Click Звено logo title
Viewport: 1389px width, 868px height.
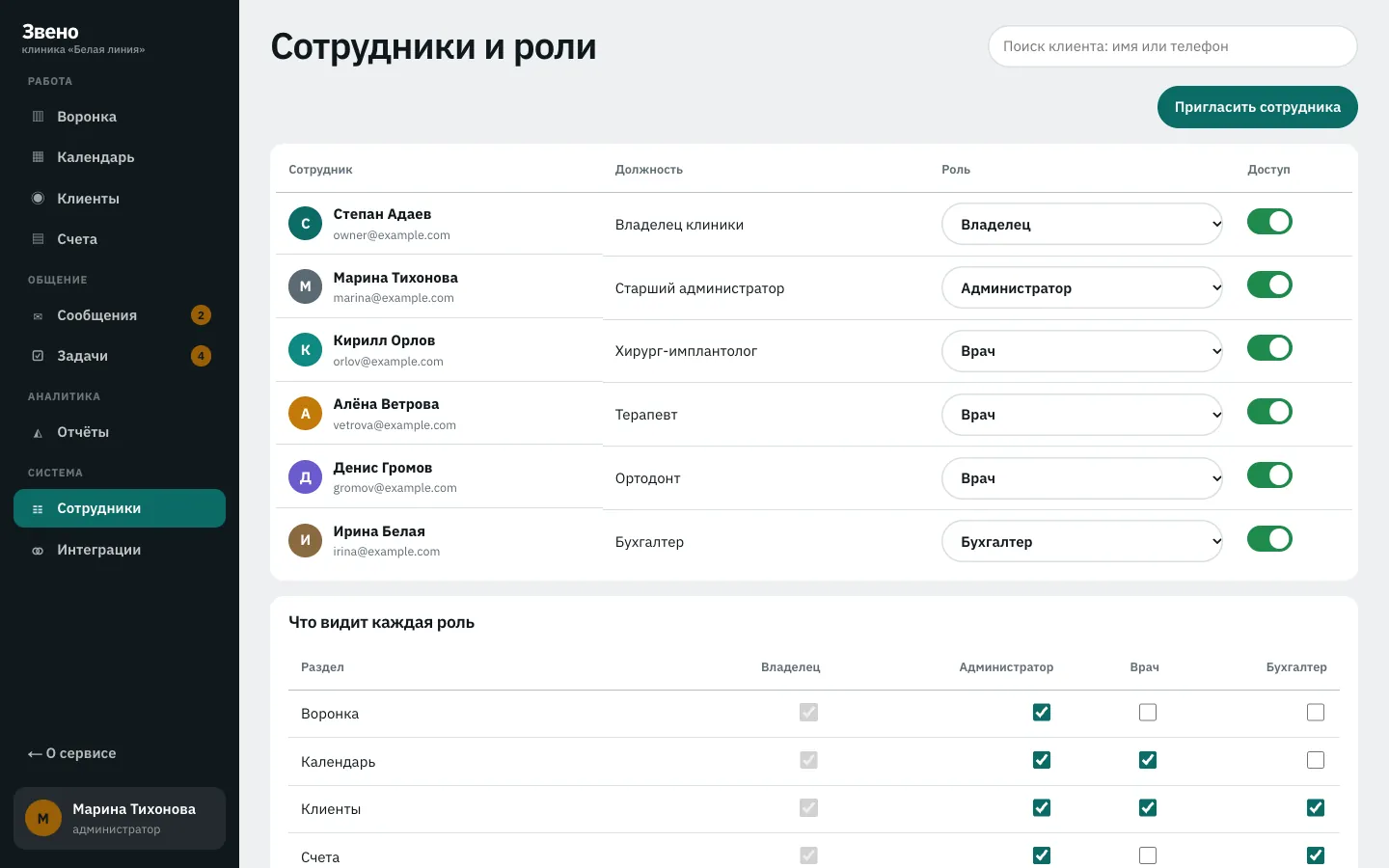[50, 32]
